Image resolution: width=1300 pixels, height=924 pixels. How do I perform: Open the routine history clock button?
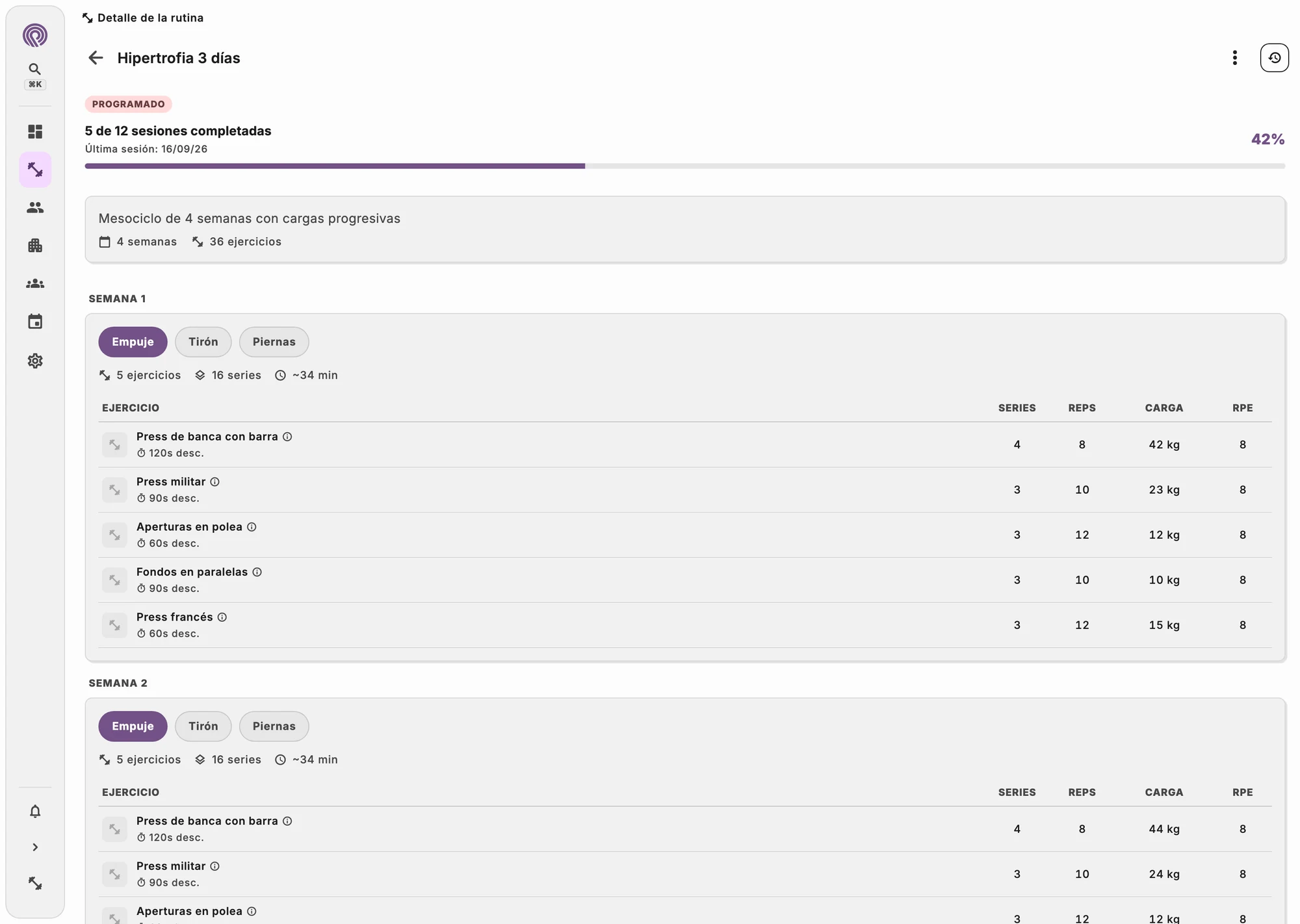tap(1275, 58)
